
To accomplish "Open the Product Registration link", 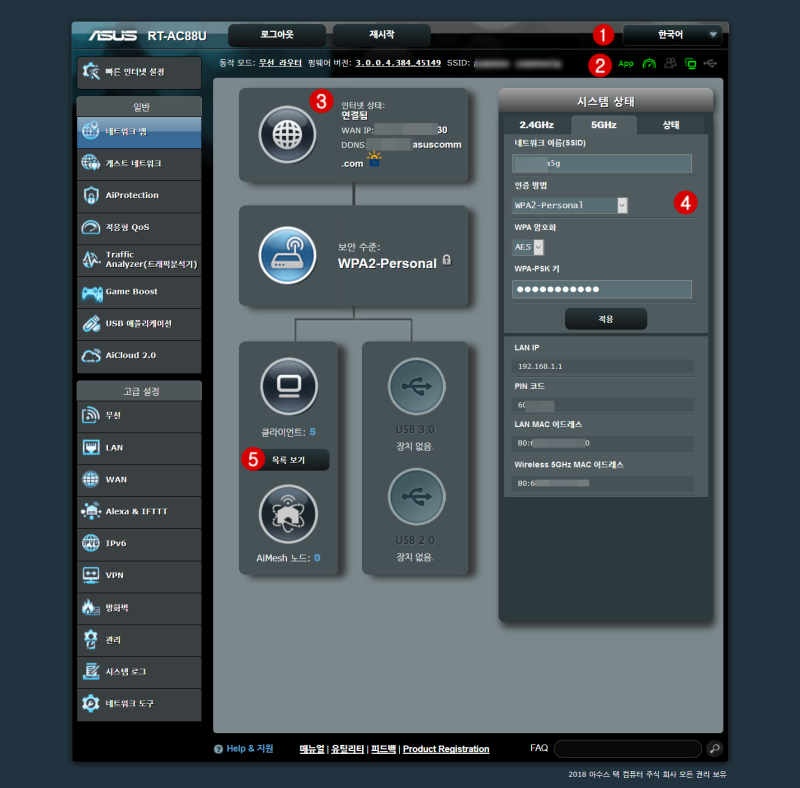I will click(x=446, y=749).
